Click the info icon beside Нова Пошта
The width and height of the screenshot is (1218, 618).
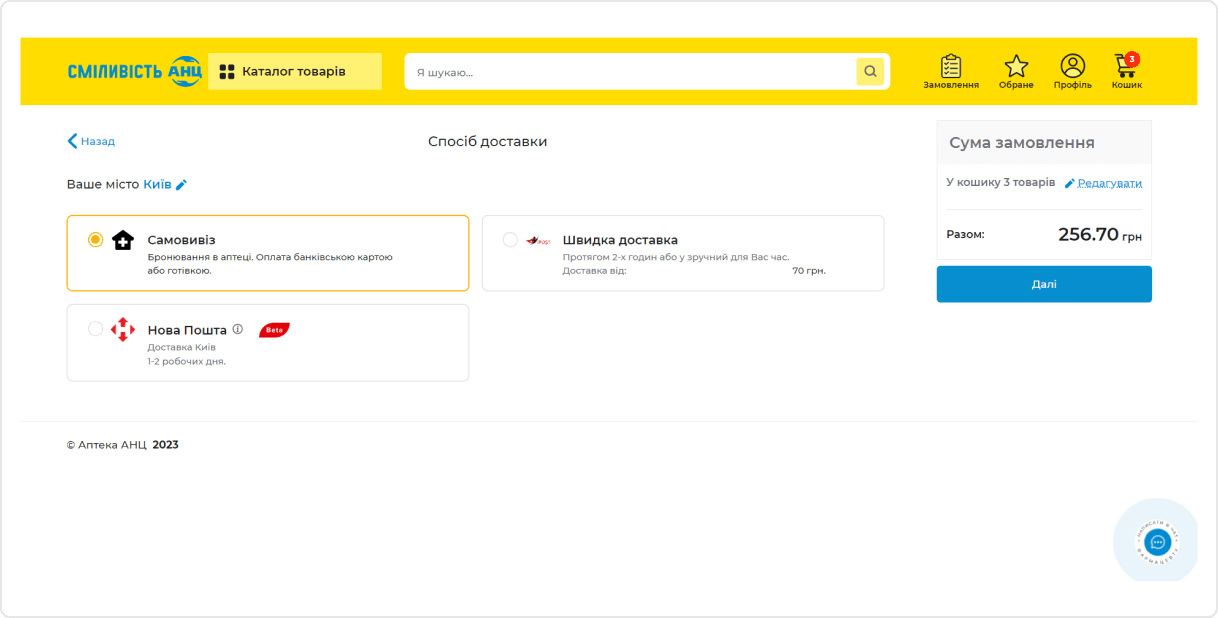(x=238, y=329)
